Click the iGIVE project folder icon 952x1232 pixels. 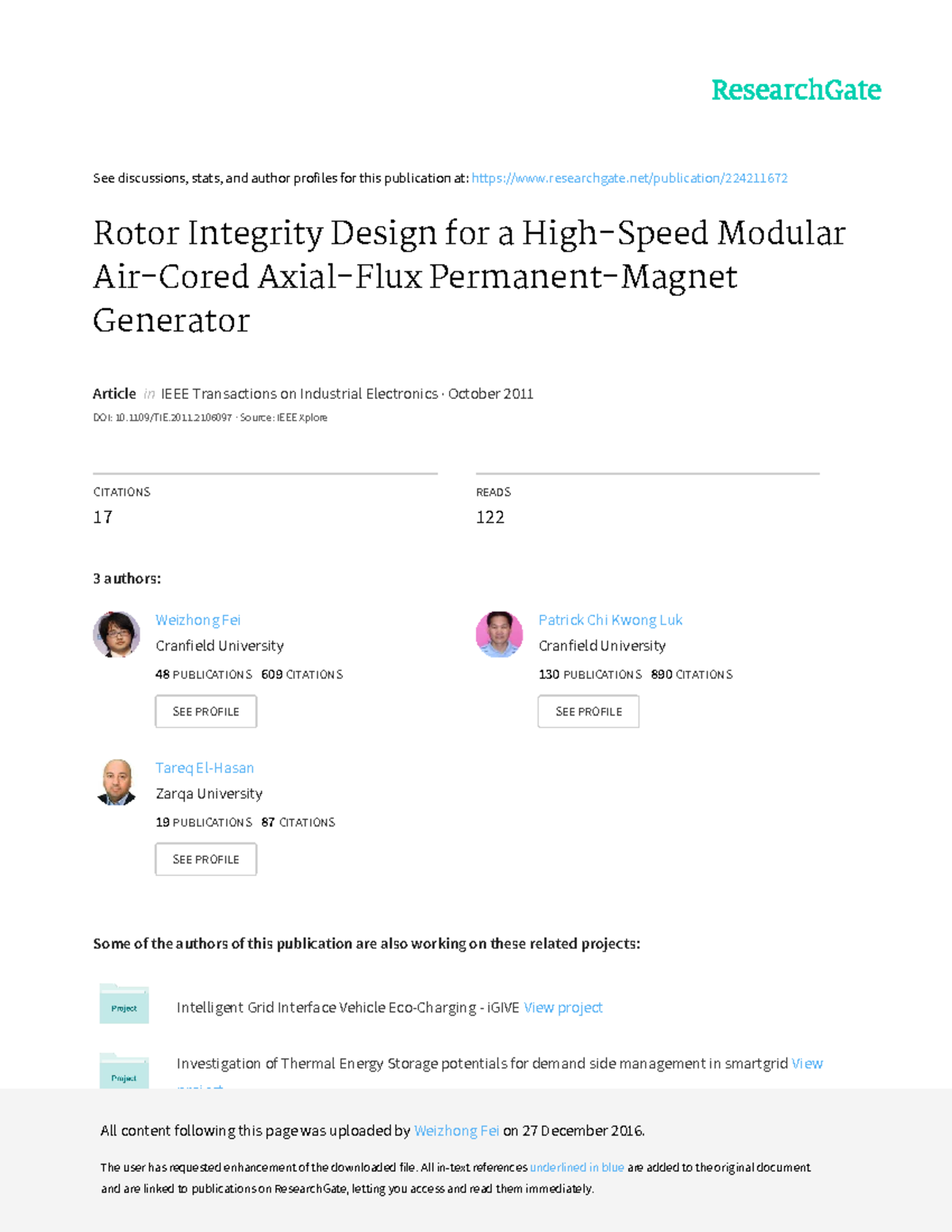(x=124, y=1005)
